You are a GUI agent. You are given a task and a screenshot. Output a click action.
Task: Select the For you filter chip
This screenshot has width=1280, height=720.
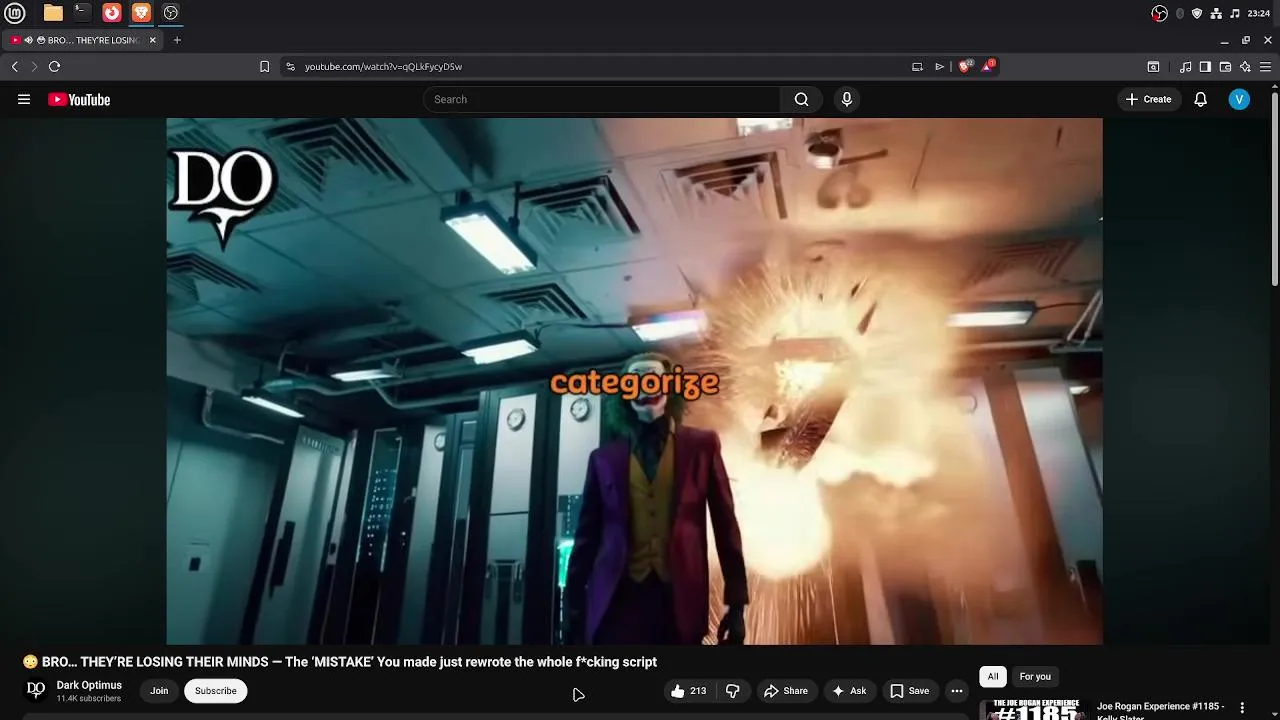tap(1035, 677)
